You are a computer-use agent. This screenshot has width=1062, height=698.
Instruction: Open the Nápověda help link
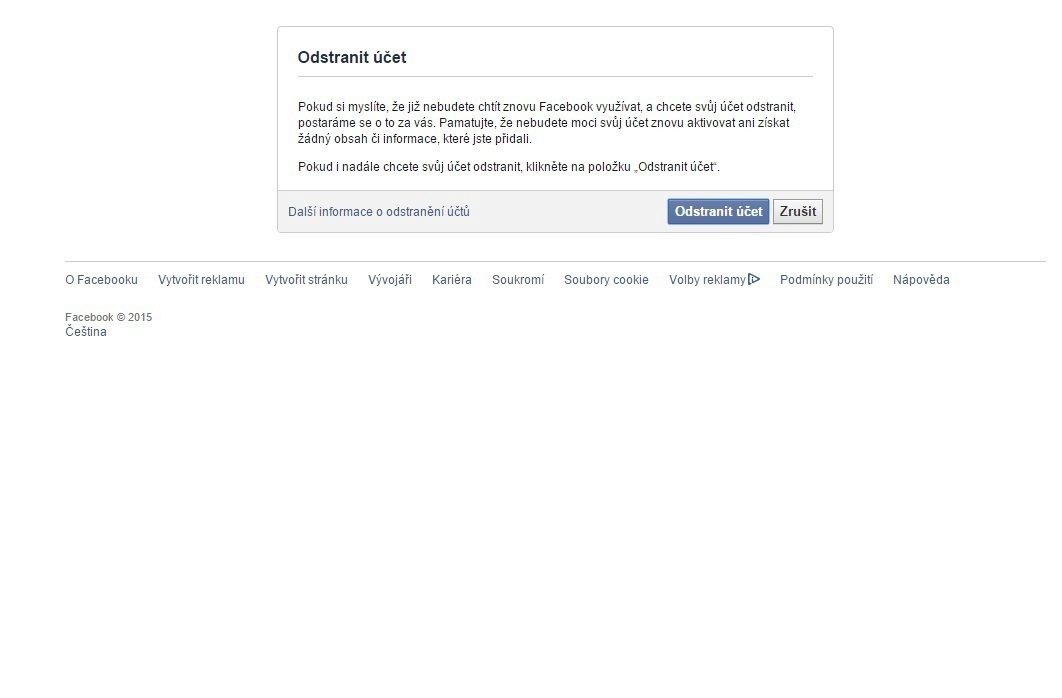point(921,280)
